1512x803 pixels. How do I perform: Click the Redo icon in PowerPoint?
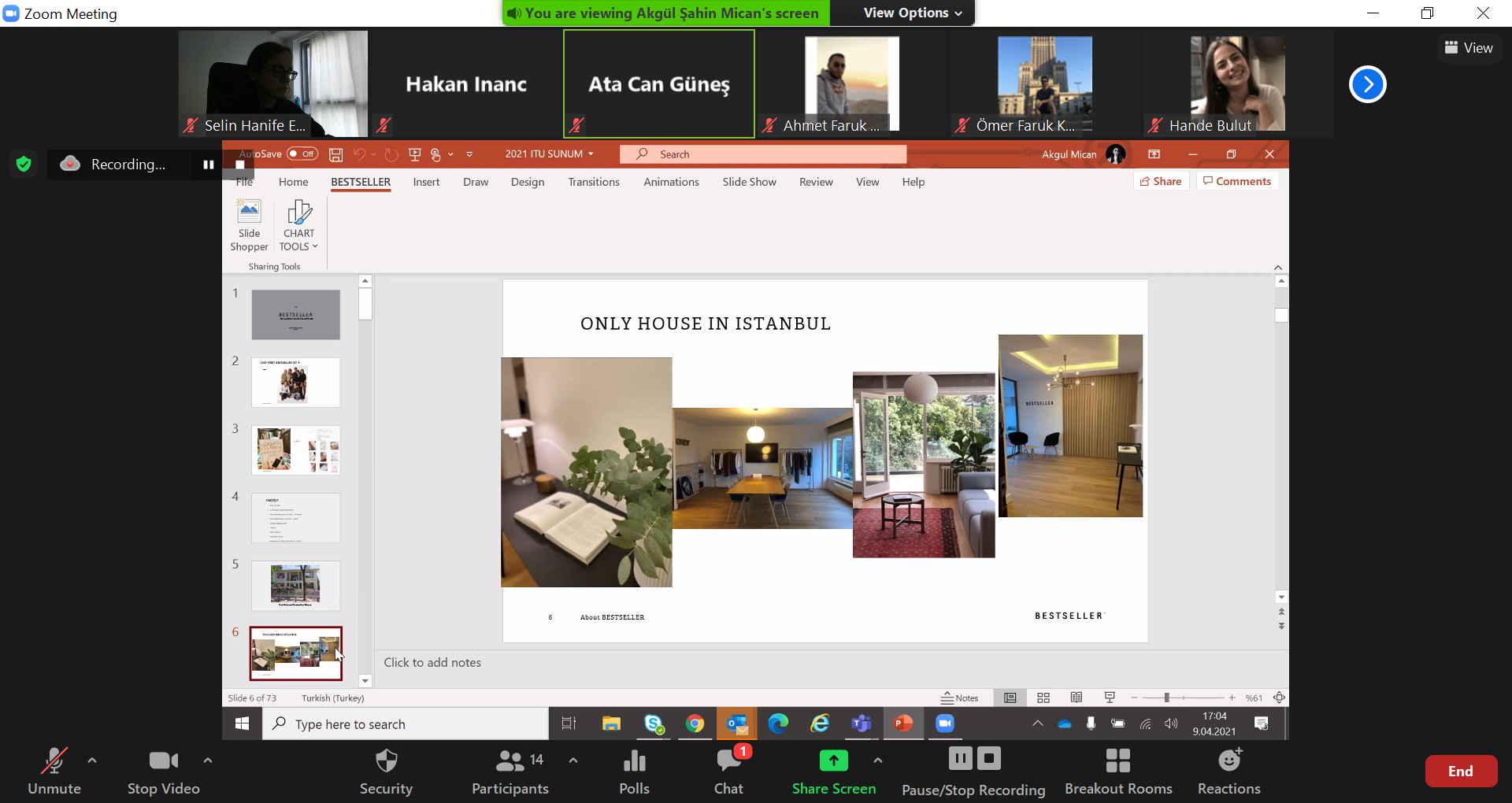click(391, 154)
